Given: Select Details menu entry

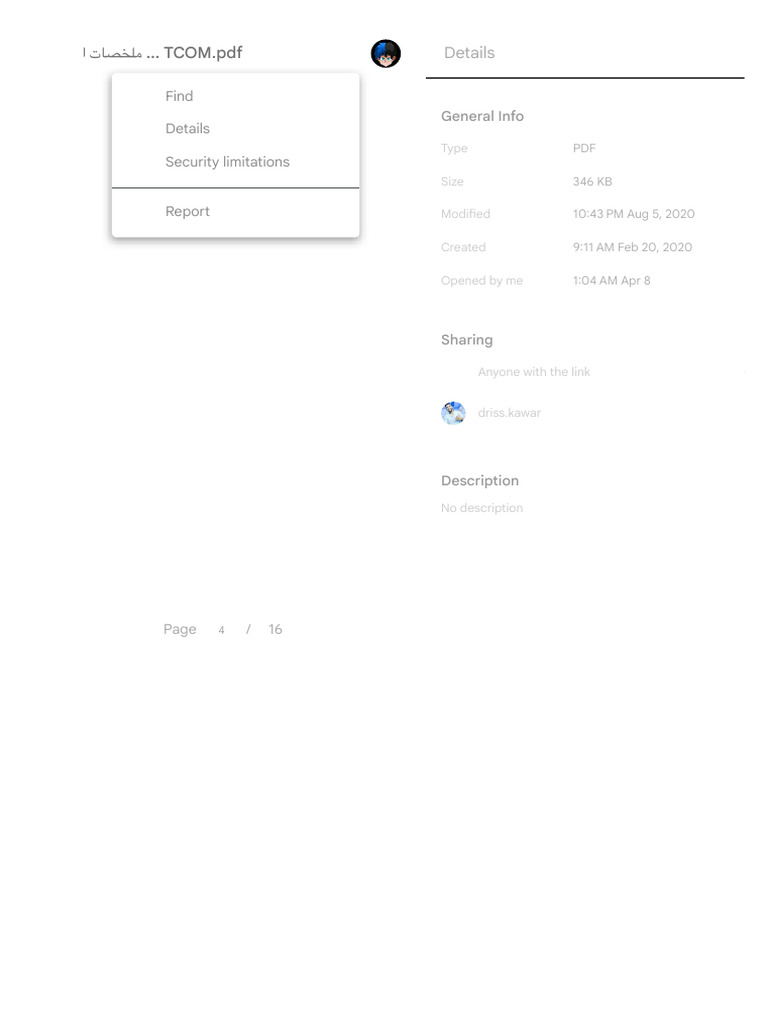Looking at the screenshot, I should [235, 129].
